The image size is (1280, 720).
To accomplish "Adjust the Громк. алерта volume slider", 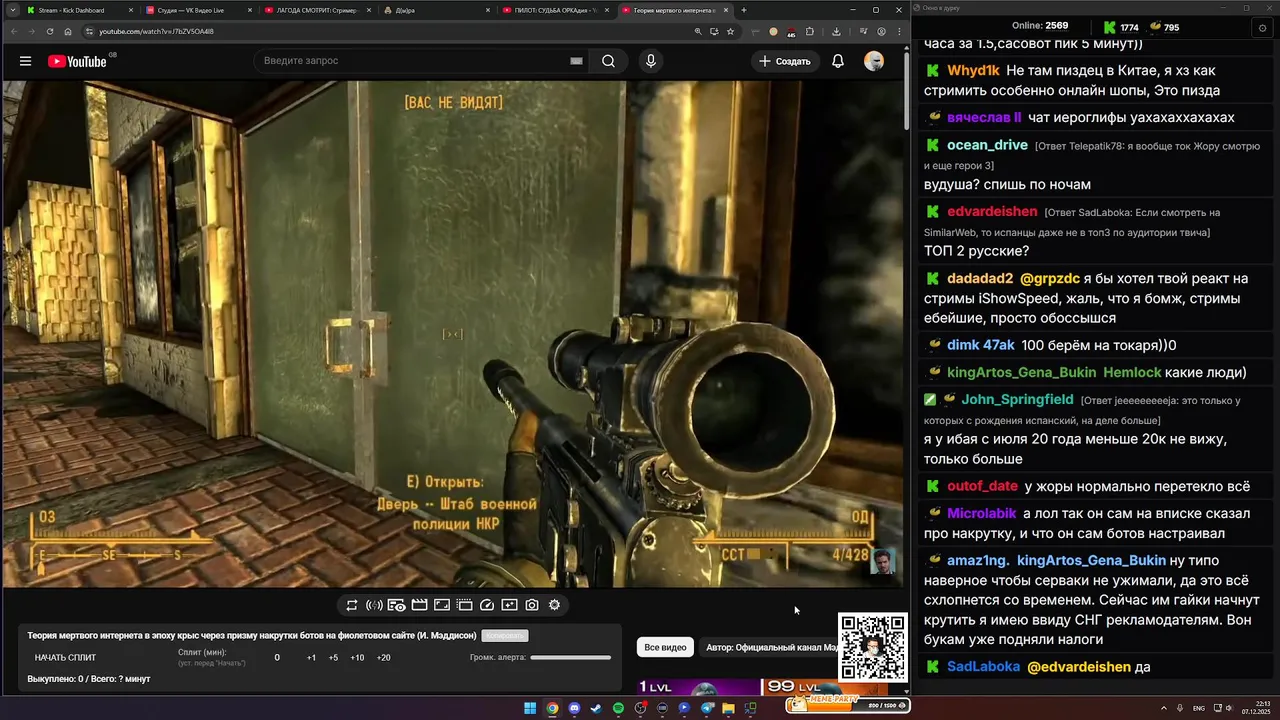I will pyautogui.click(x=570, y=658).
